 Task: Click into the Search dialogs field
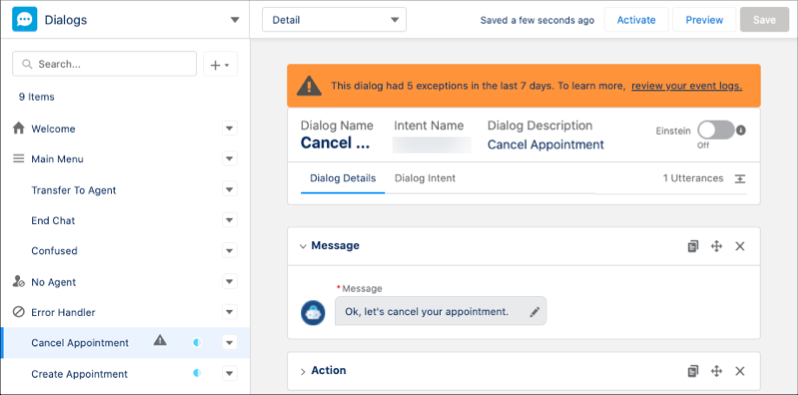104,64
